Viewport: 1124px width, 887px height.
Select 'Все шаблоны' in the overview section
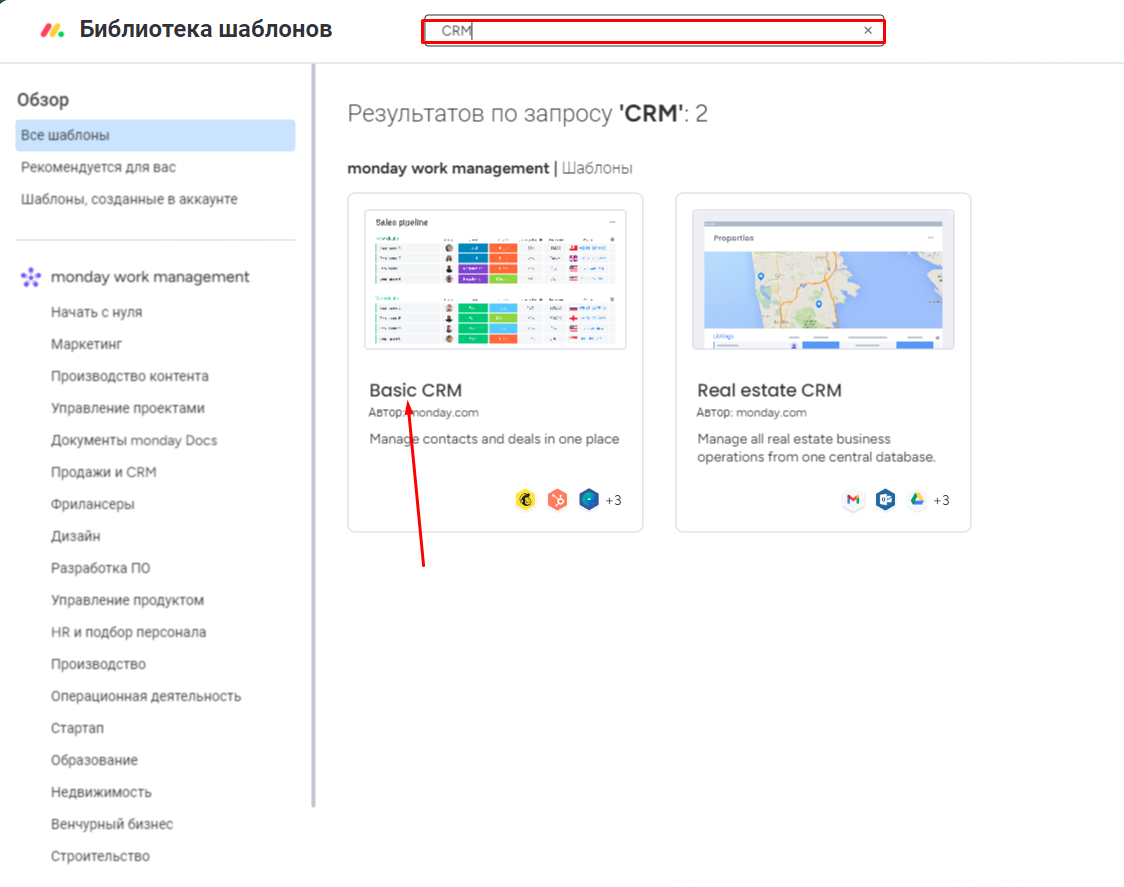pos(66,135)
